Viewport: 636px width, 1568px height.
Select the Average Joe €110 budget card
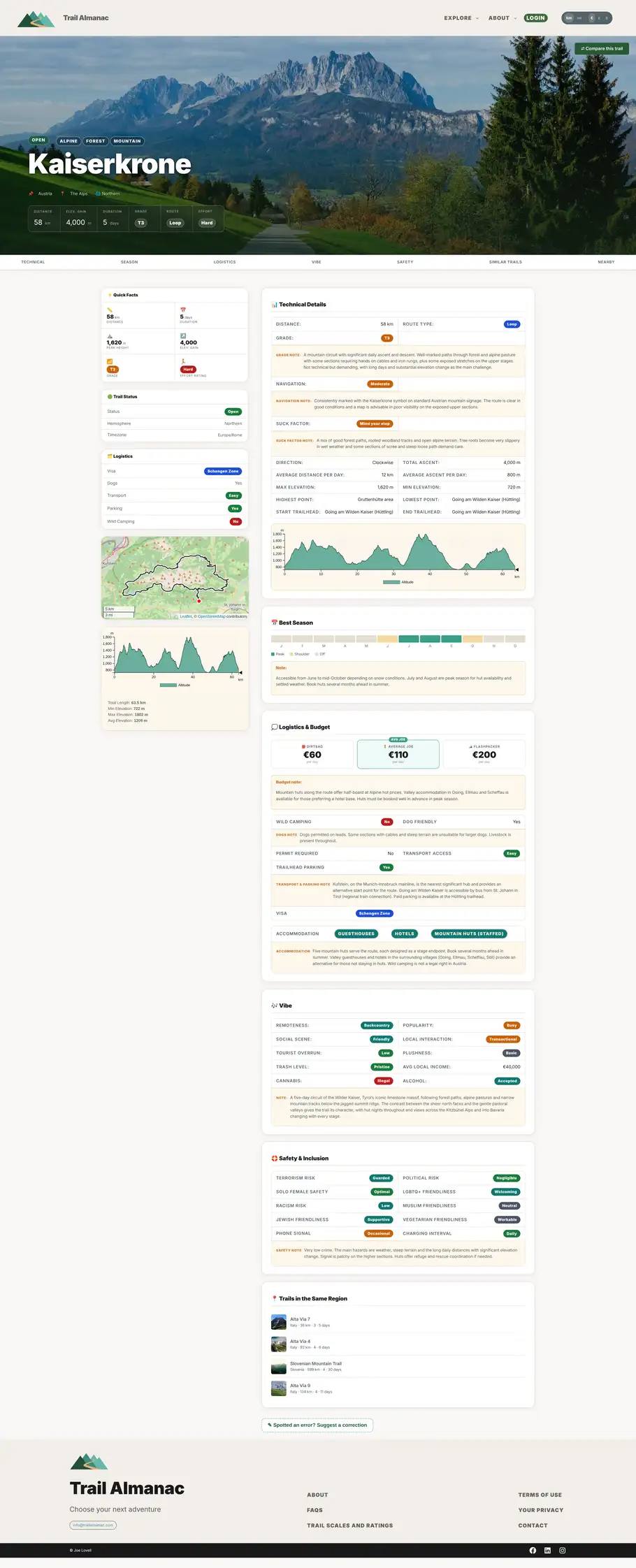pos(398,754)
